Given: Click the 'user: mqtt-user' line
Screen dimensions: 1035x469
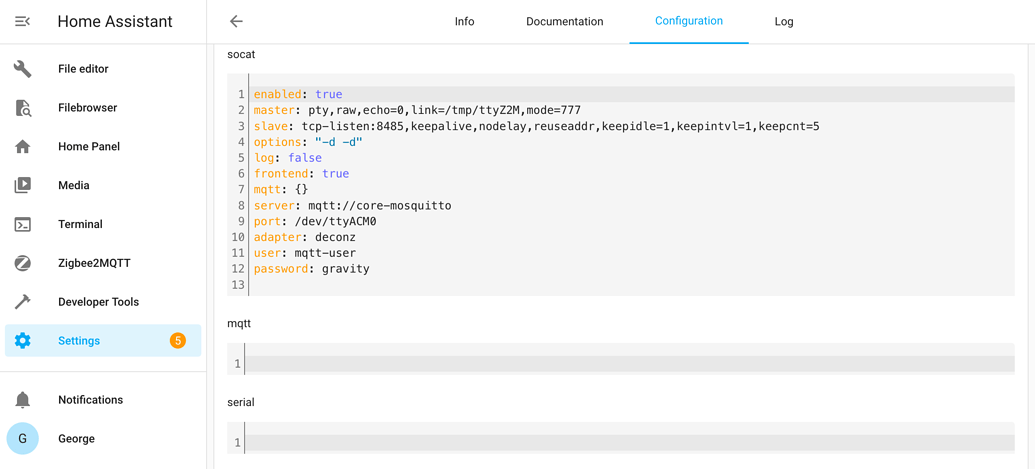Looking at the screenshot, I should coord(304,253).
